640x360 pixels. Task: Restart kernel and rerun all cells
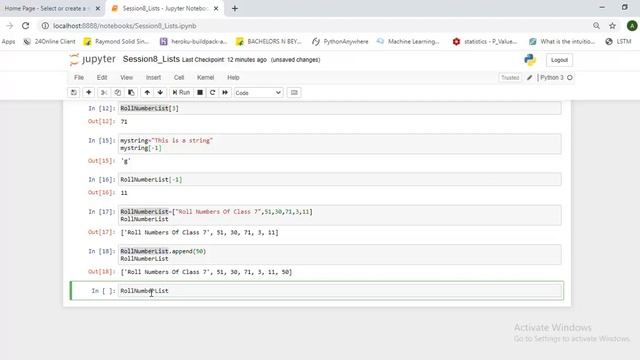[225, 93]
